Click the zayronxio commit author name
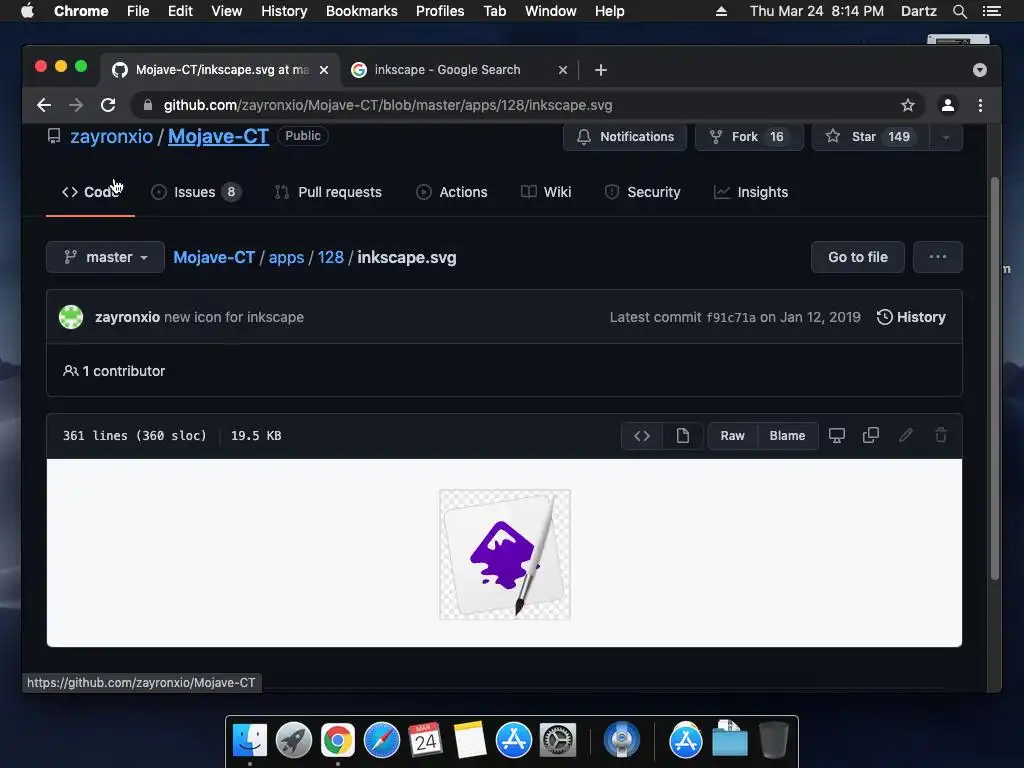Screen dimensions: 1024x768 click(127, 317)
